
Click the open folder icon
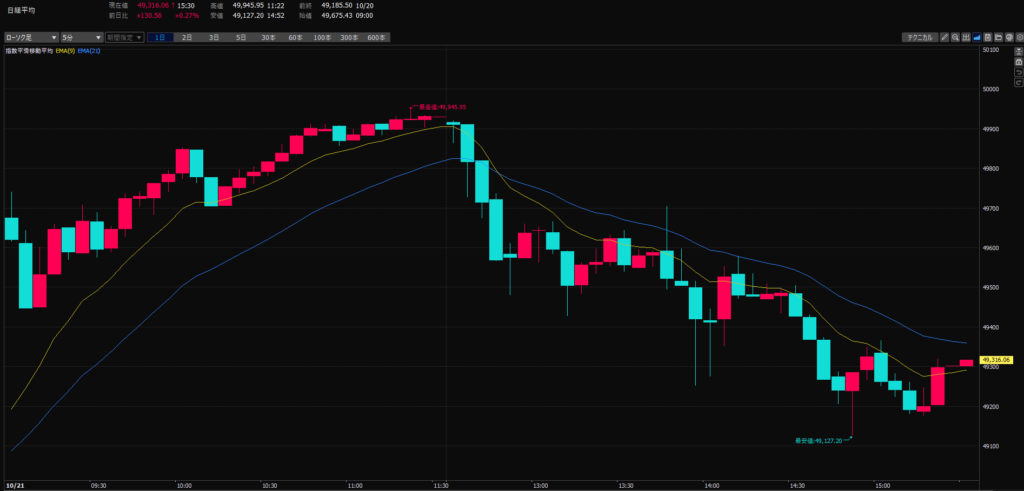click(x=1000, y=37)
